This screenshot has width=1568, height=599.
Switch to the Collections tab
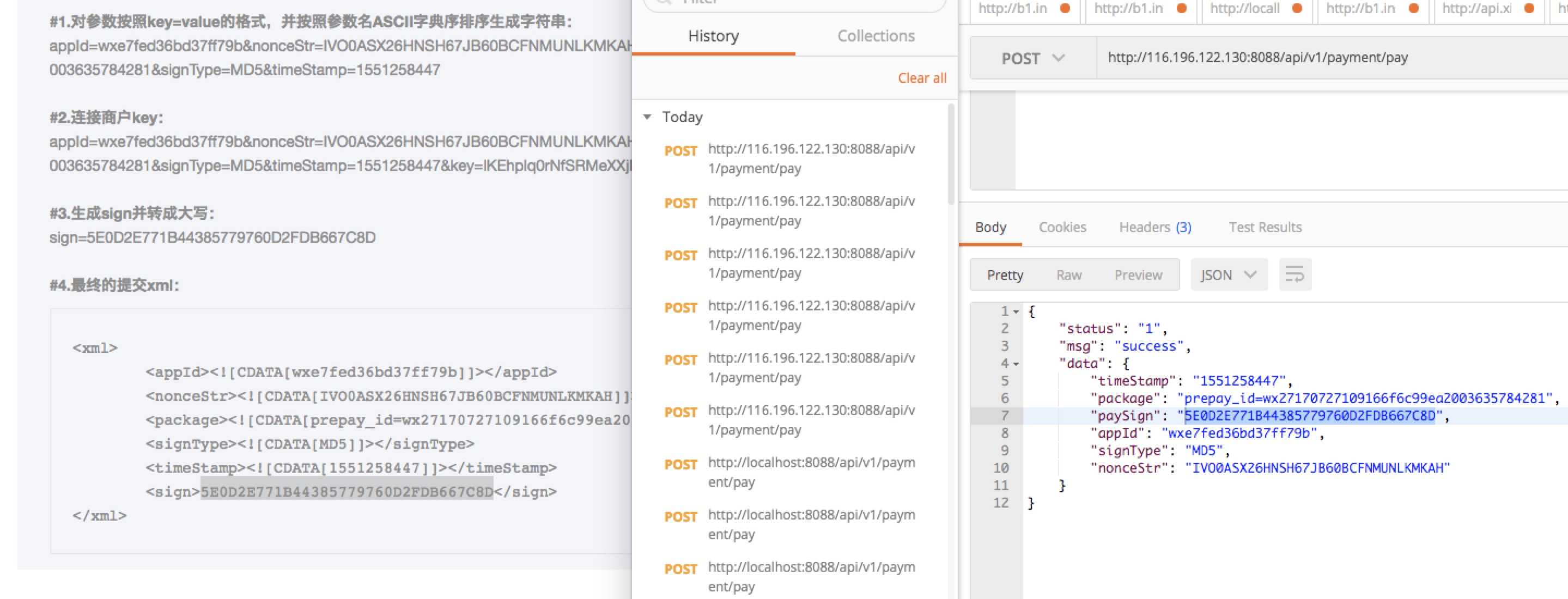click(876, 36)
